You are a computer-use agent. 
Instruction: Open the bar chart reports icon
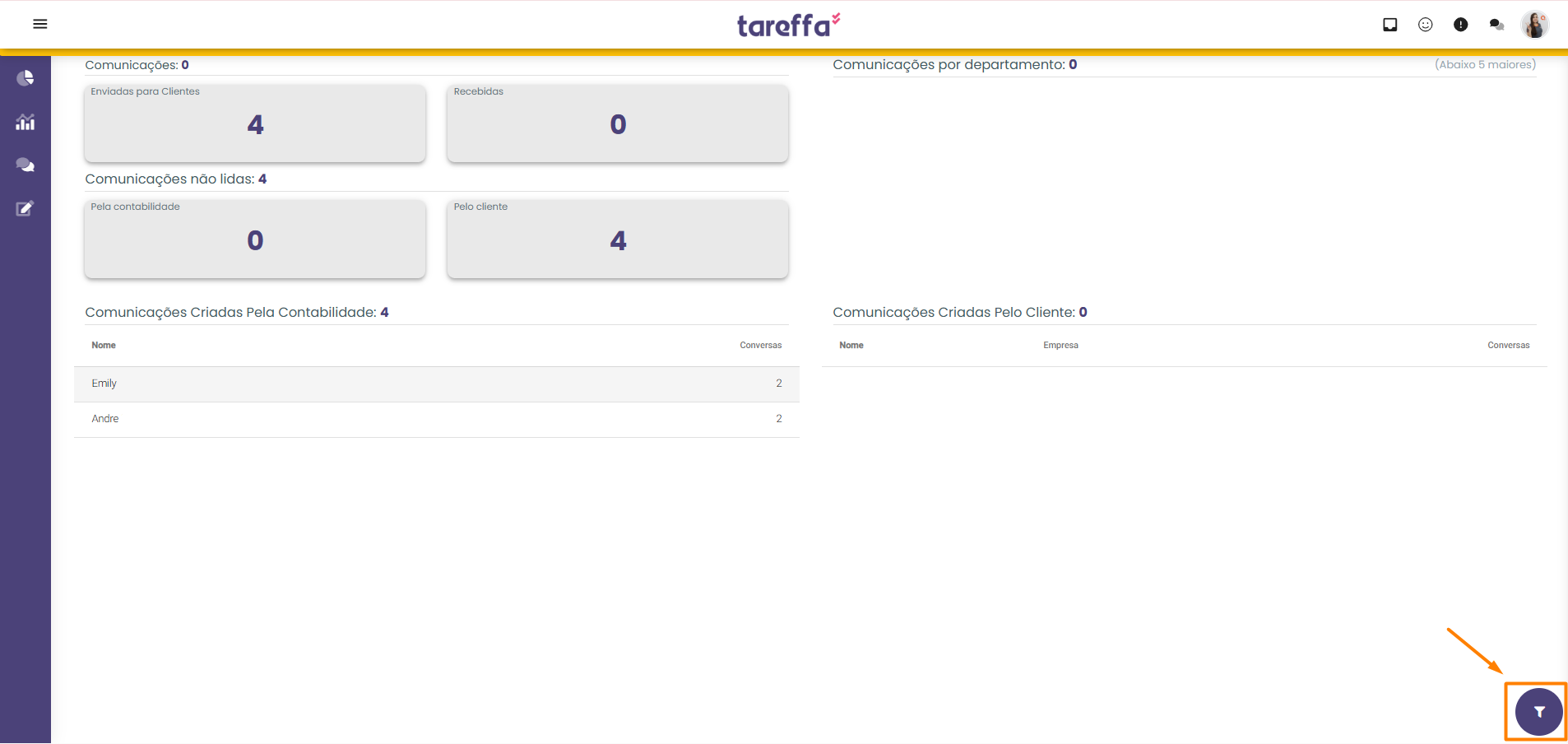point(26,123)
